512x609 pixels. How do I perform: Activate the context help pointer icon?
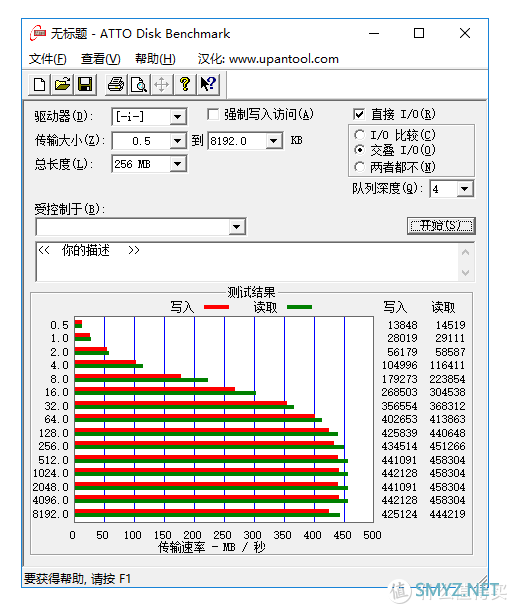click(x=208, y=84)
